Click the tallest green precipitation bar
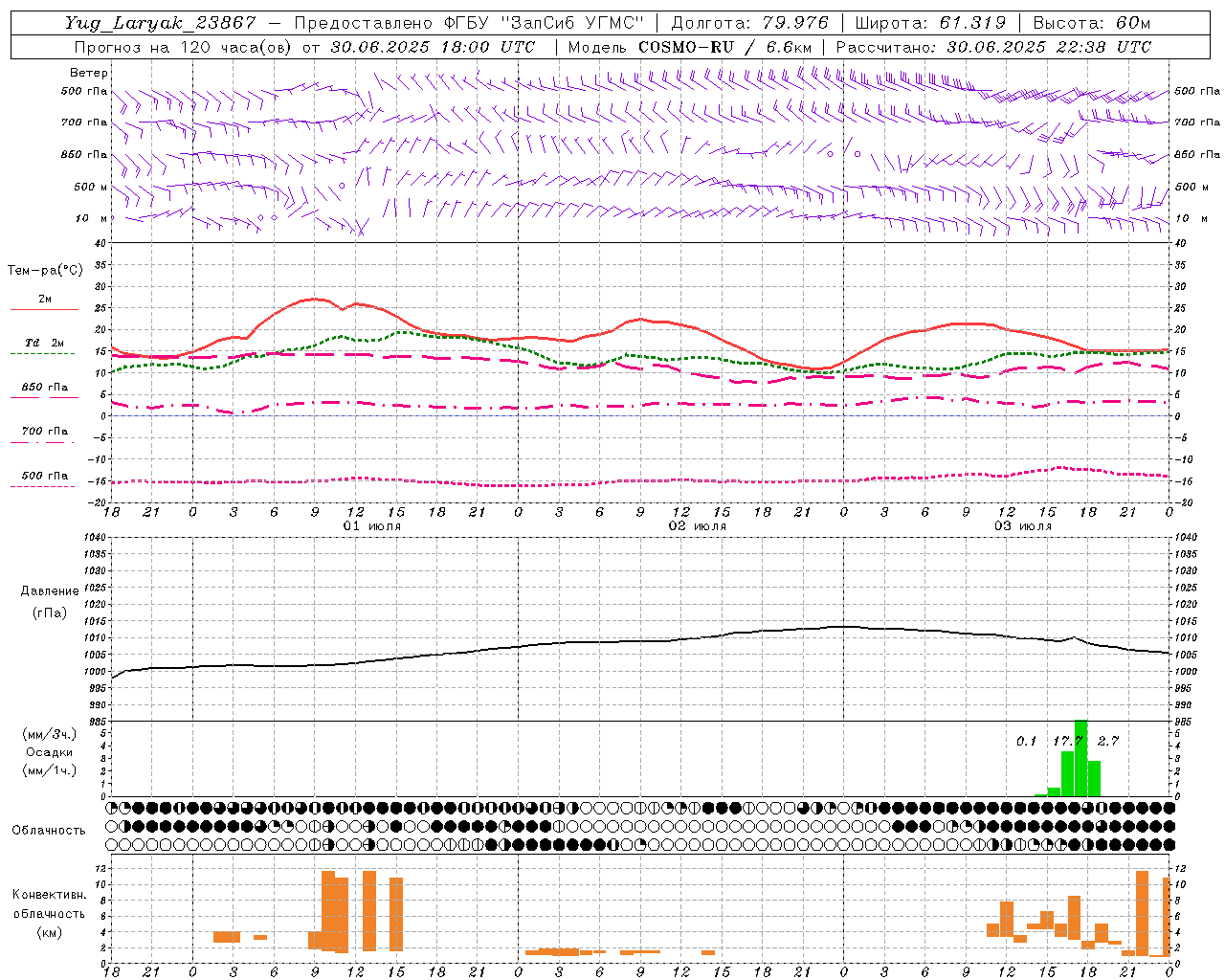This screenshot has height=980, width=1225. [x=1080, y=758]
